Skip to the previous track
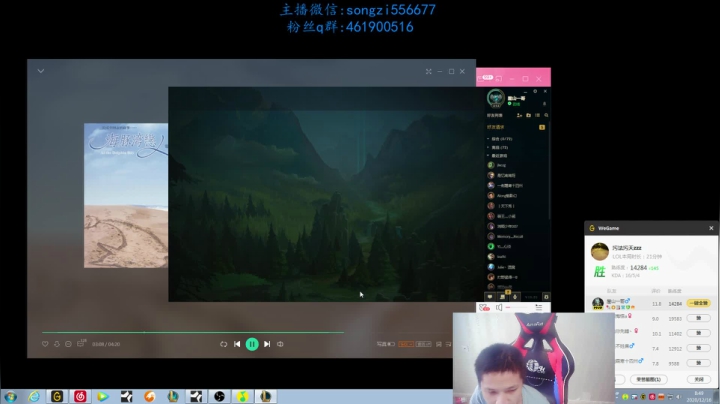Image resolution: width=720 pixels, height=404 pixels. coord(237,344)
